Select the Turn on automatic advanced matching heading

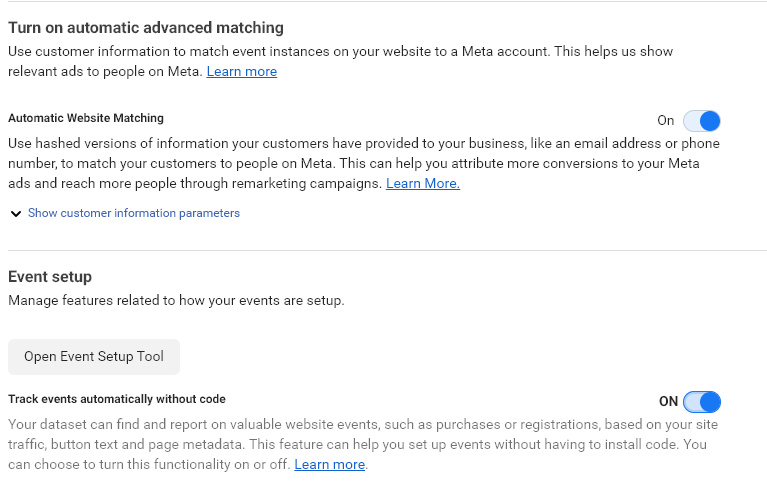[x=146, y=27]
